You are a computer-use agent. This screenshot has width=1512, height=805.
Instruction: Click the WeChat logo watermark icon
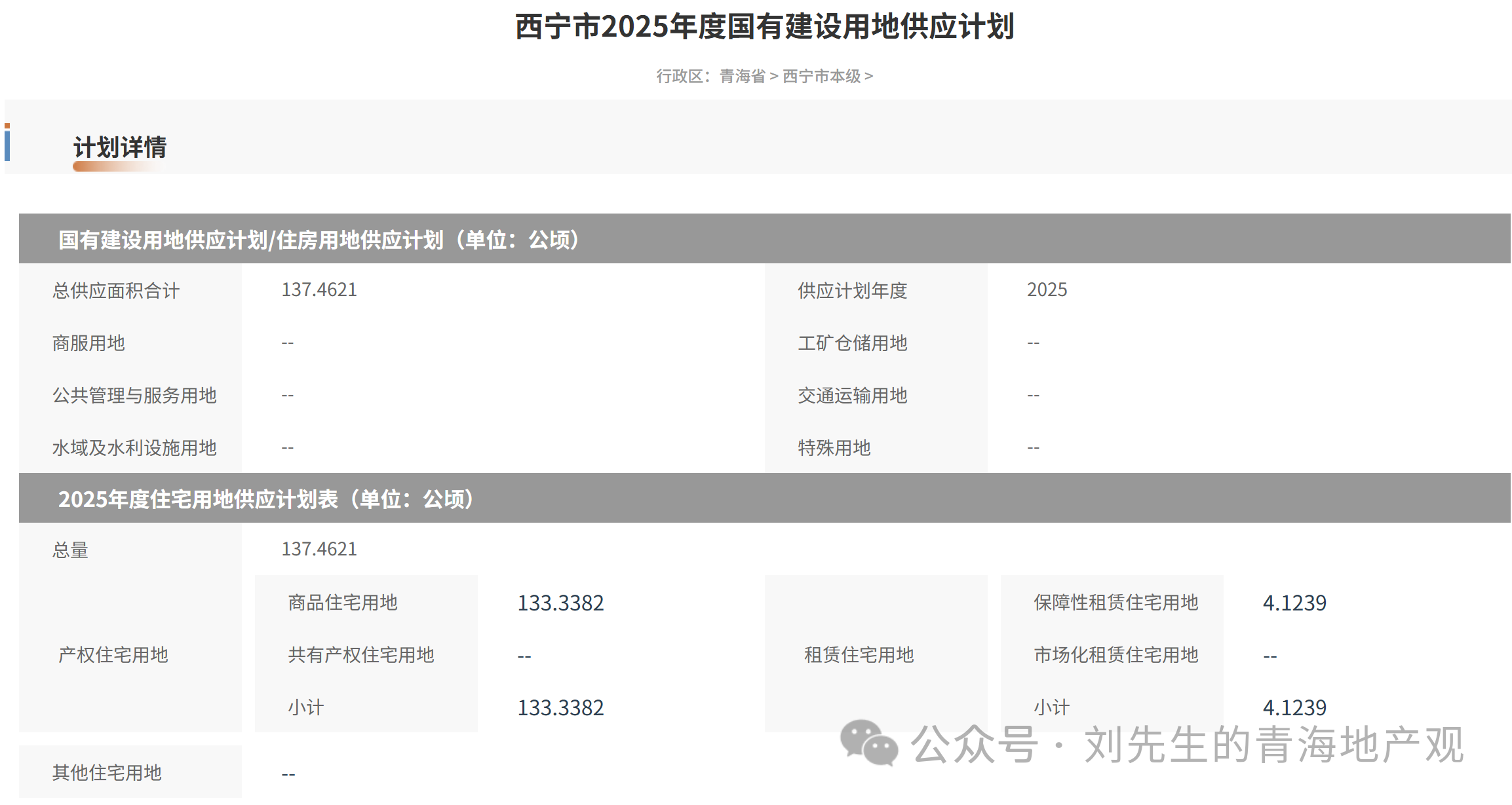pos(869,743)
